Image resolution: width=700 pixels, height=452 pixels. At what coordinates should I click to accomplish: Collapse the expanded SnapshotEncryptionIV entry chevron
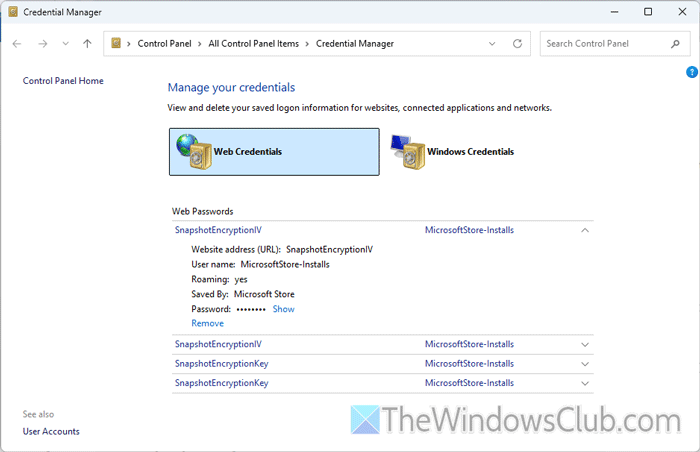coord(585,230)
